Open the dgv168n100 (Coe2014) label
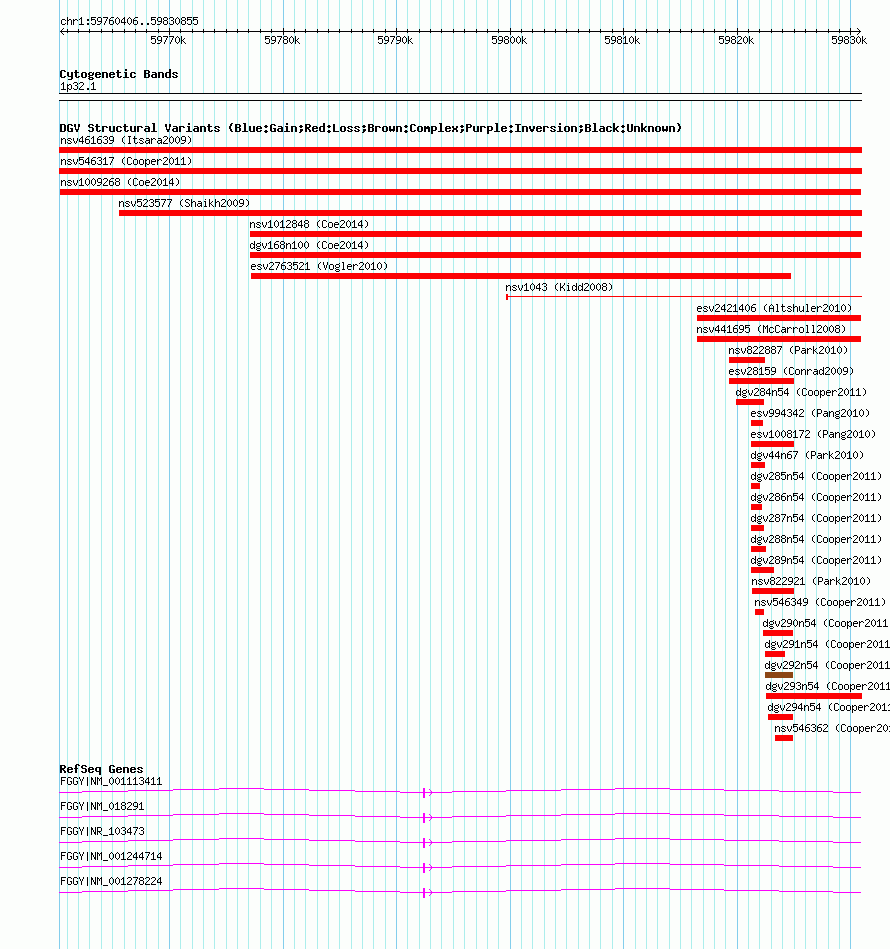The height and width of the screenshot is (949, 890). coord(309,245)
